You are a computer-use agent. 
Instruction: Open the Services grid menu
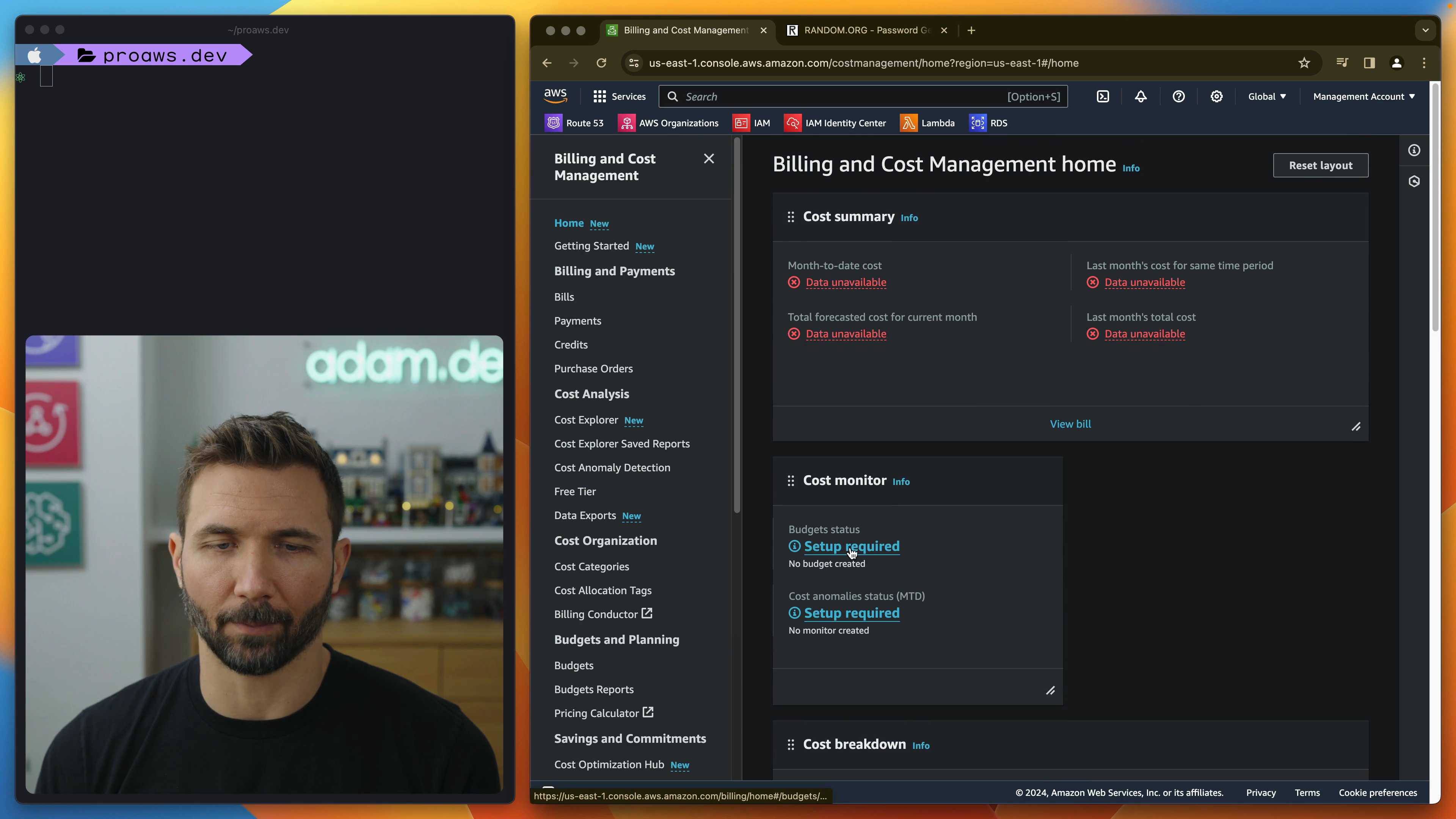[x=620, y=97]
